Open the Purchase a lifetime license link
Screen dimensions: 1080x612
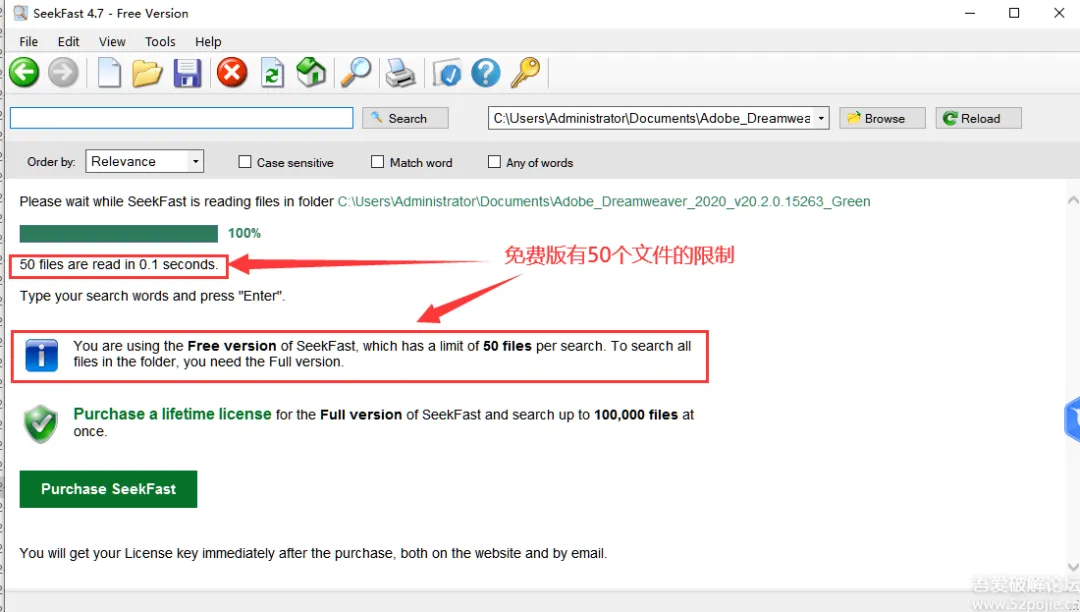172,414
